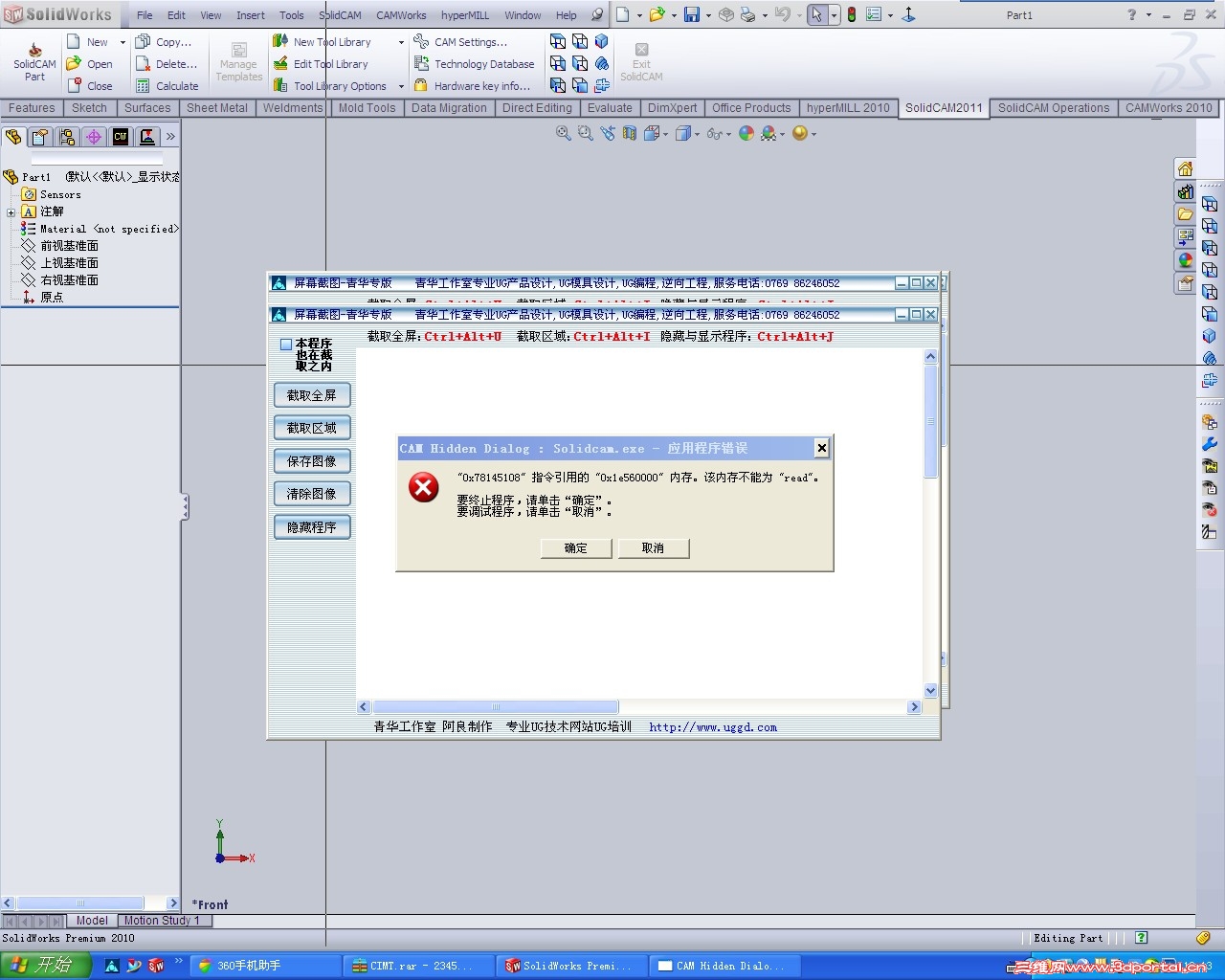Click the screenshot tool's vertical scrollbar thumb
This screenshot has width=1225, height=980.
[x=931, y=421]
